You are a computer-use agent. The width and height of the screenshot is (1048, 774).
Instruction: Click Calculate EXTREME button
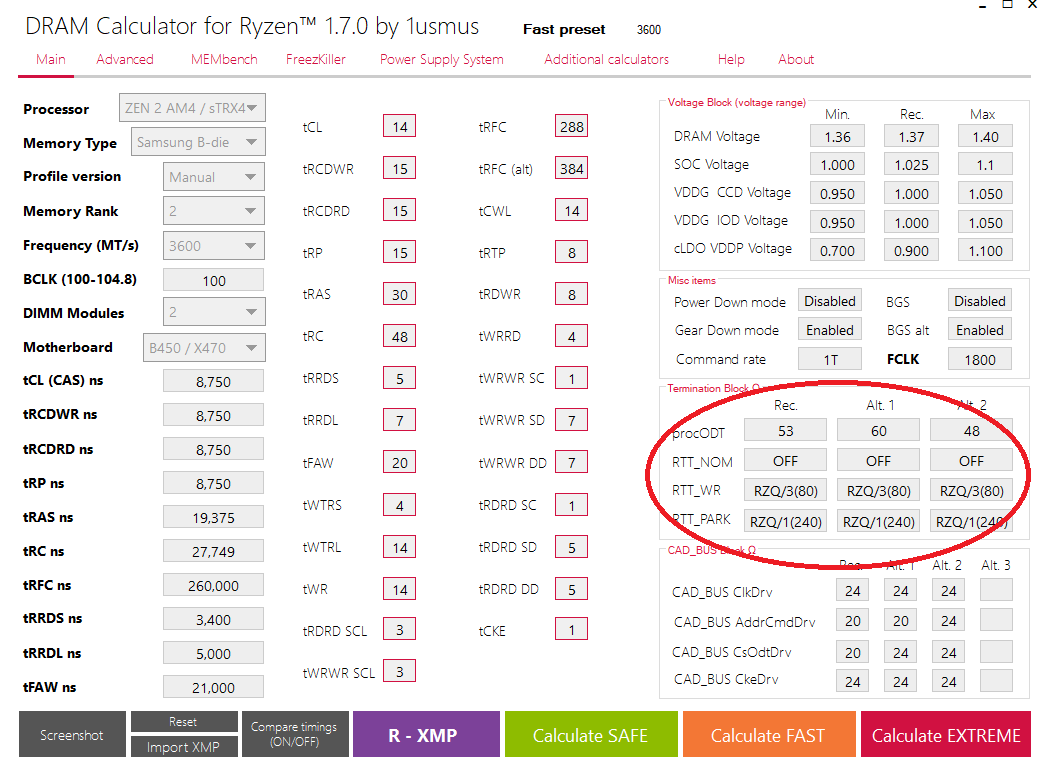(x=946, y=735)
